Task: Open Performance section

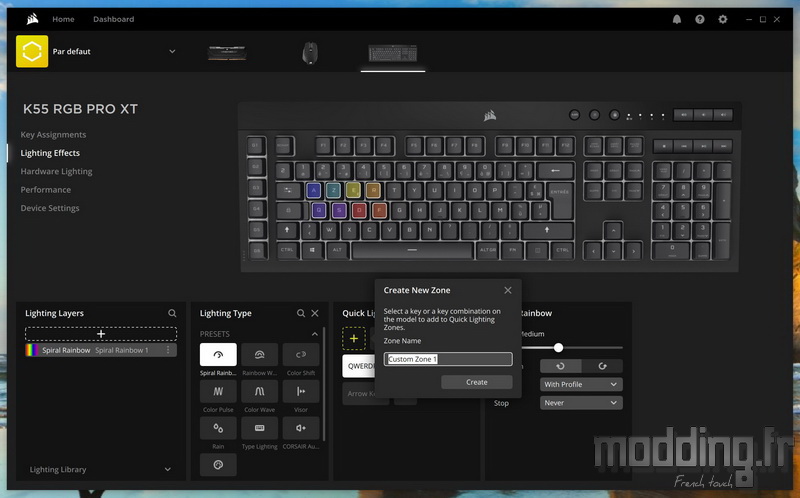Action: (45, 190)
